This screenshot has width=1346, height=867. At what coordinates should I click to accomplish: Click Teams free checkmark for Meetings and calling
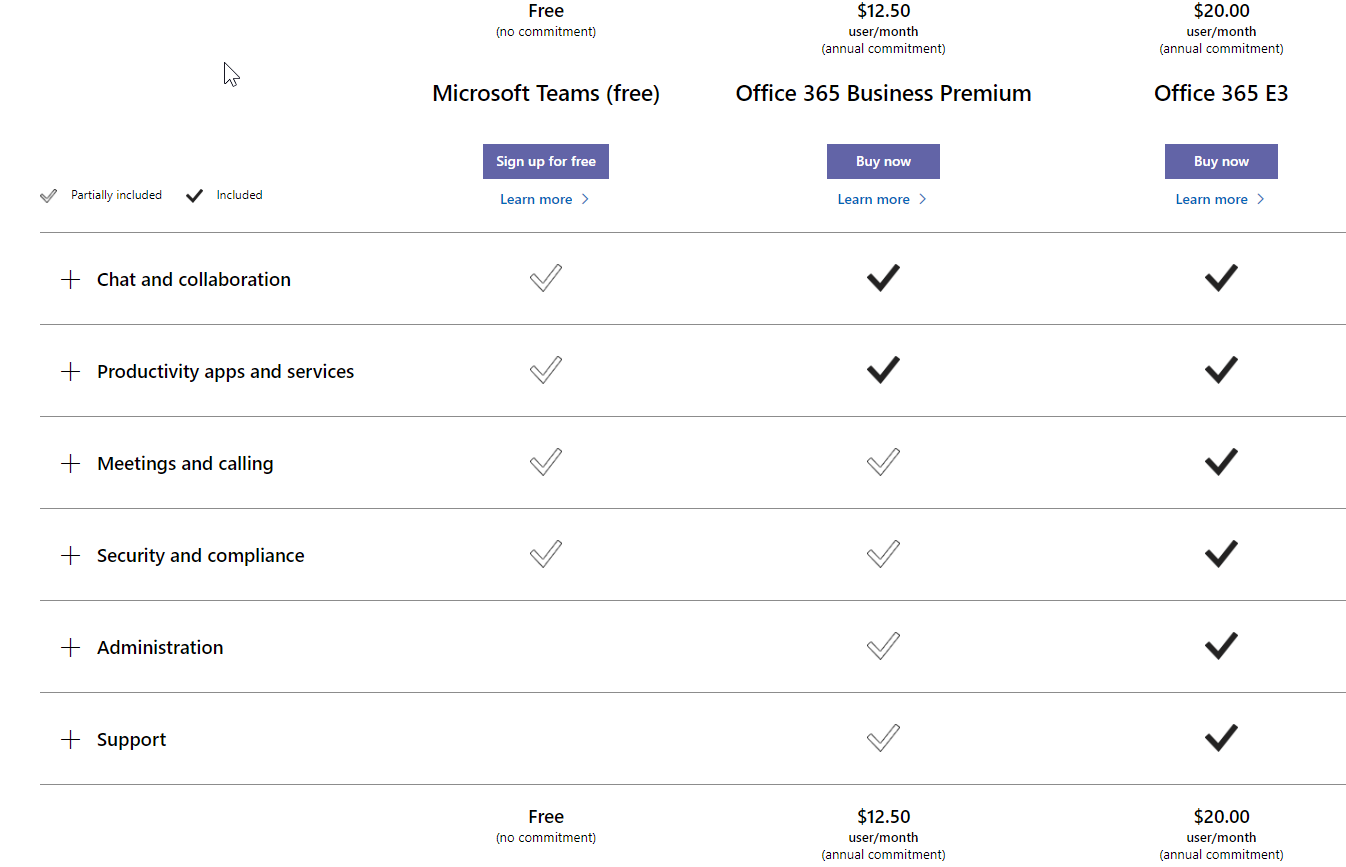click(x=546, y=462)
